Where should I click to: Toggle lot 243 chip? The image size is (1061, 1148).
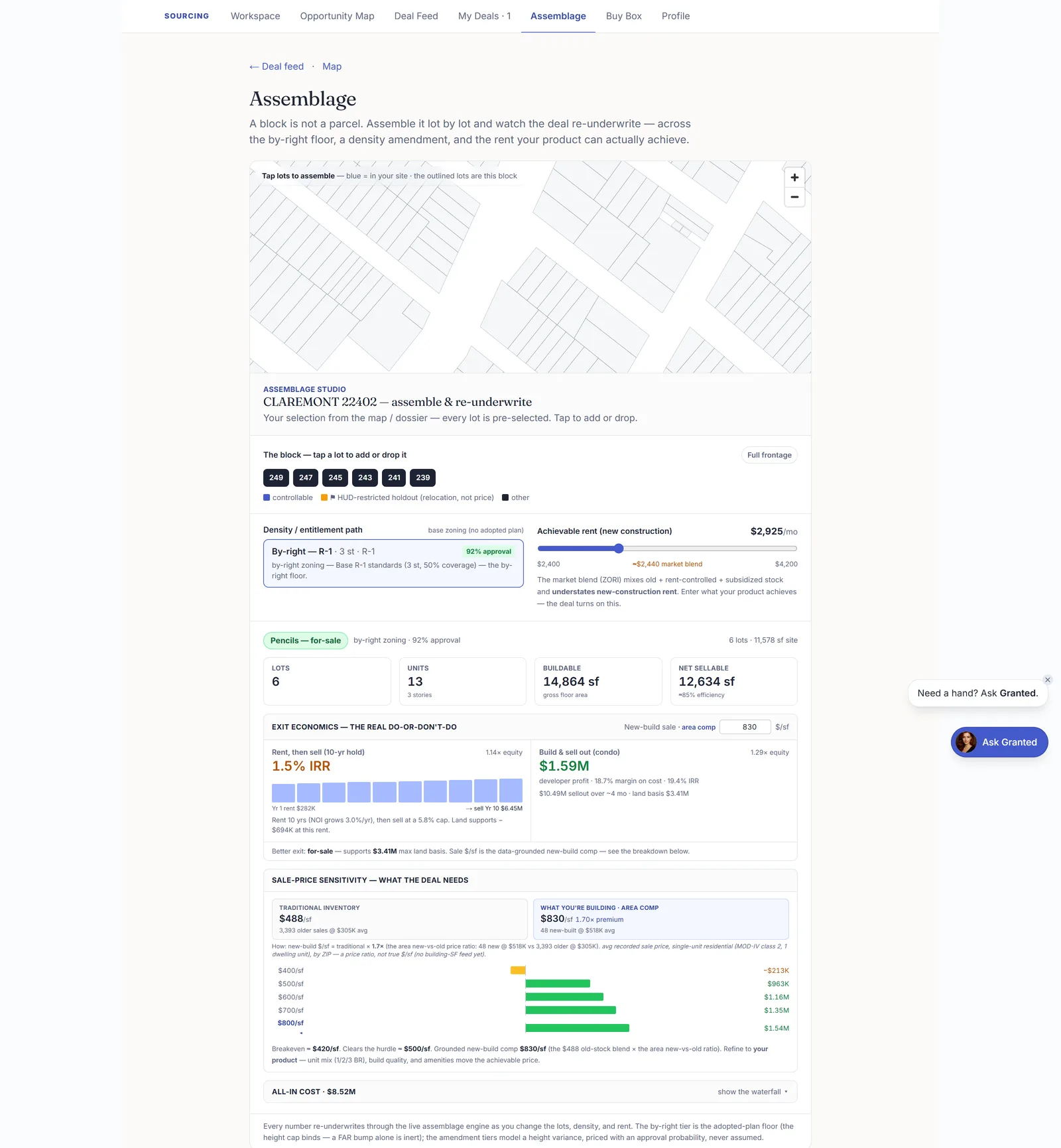coord(365,478)
